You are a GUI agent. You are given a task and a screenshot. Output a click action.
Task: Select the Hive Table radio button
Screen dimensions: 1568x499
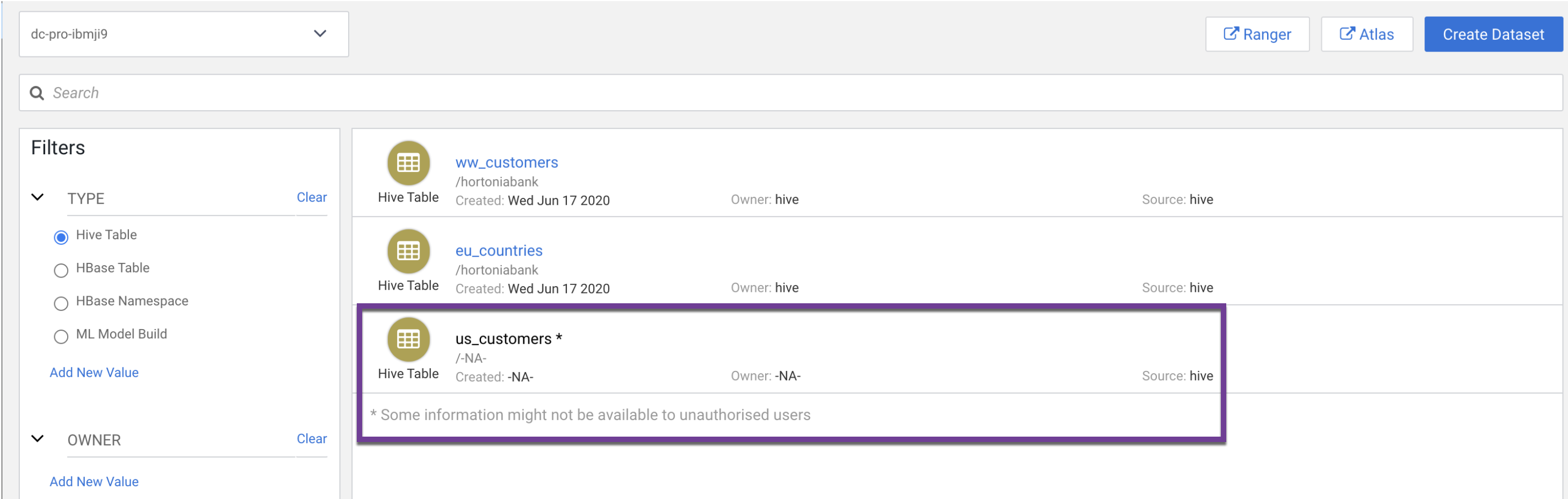coord(61,237)
